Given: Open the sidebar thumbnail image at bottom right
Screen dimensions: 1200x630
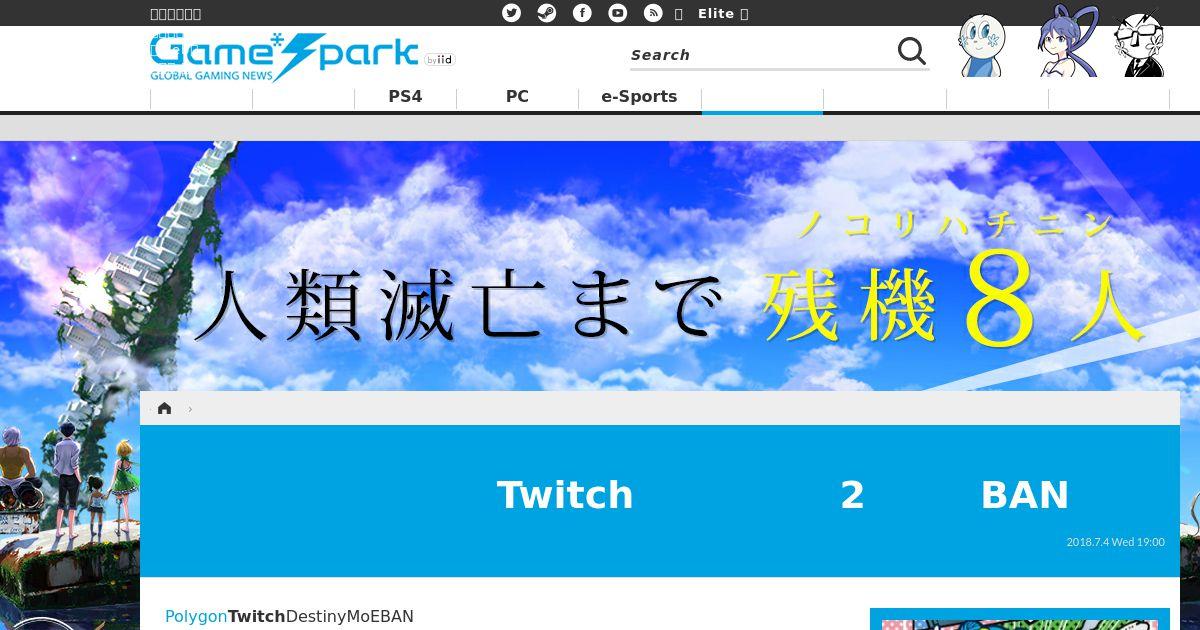Looking at the screenshot, I should tap(1020, 619).
